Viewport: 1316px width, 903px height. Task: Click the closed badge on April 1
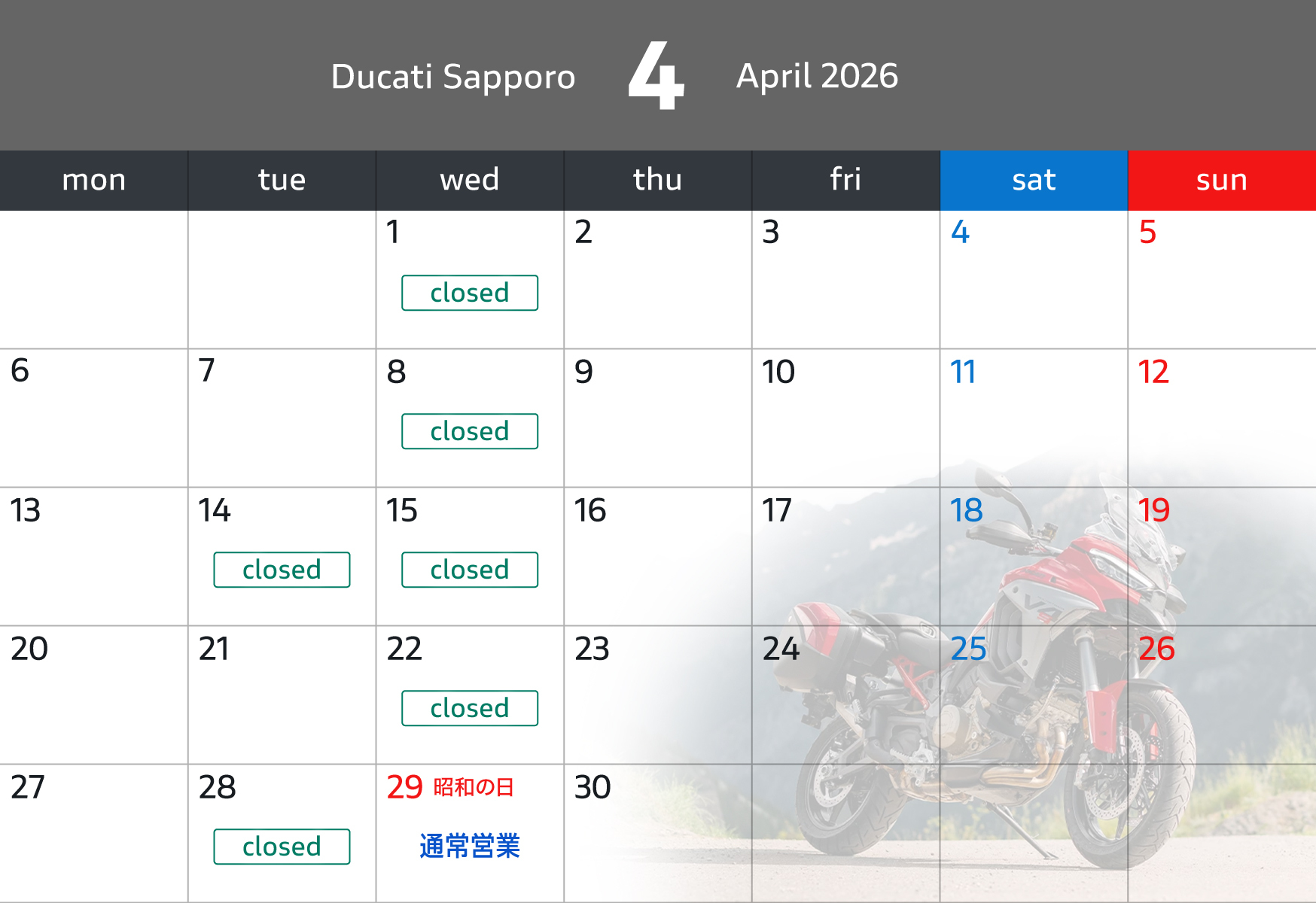[x=470, y=293]
